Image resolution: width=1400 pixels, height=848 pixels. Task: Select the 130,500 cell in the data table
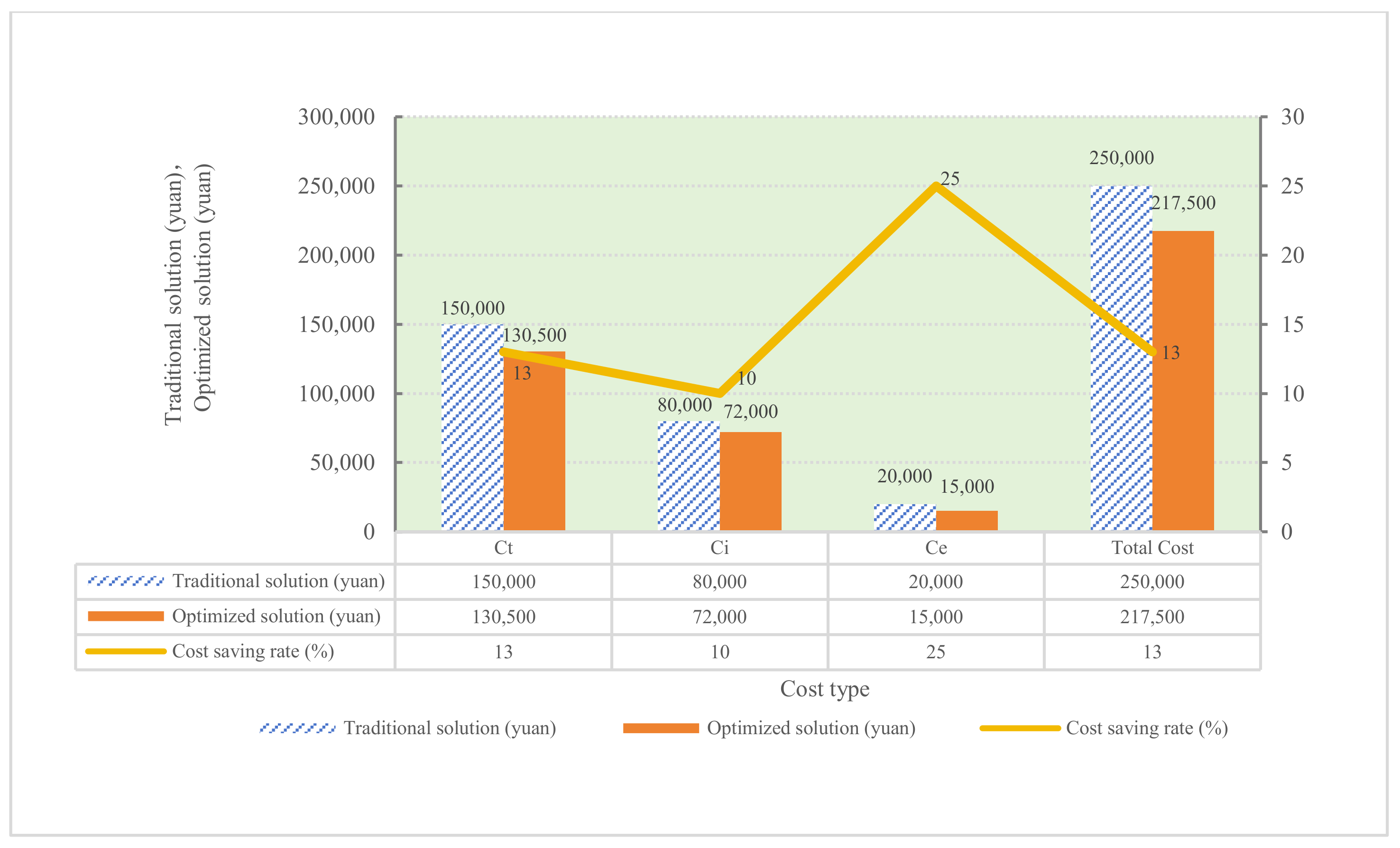[x=503, y=617]
